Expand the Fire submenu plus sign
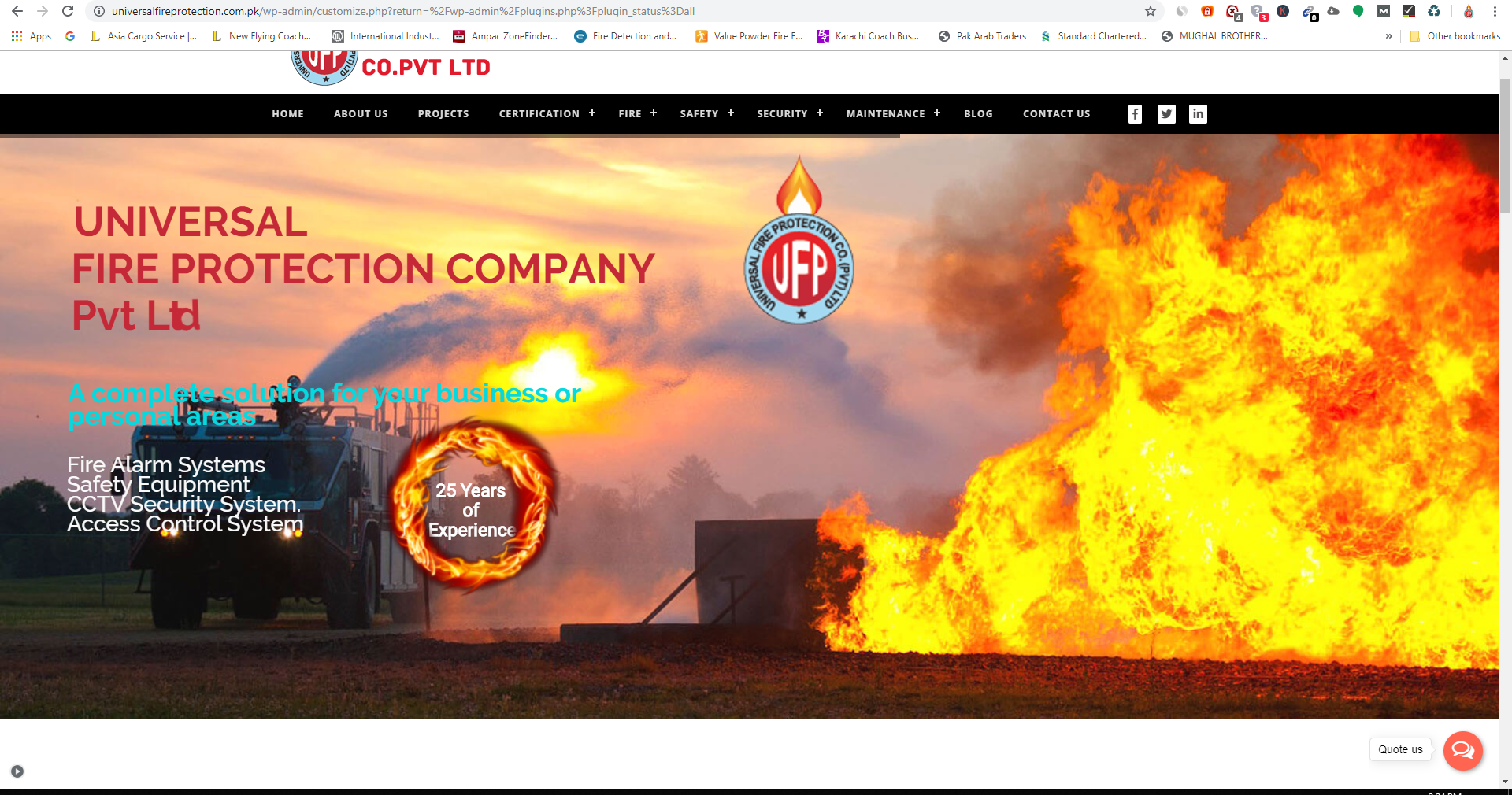This screenshot has width=1512, height=795. pyautogui.click(x=654, y=113)
